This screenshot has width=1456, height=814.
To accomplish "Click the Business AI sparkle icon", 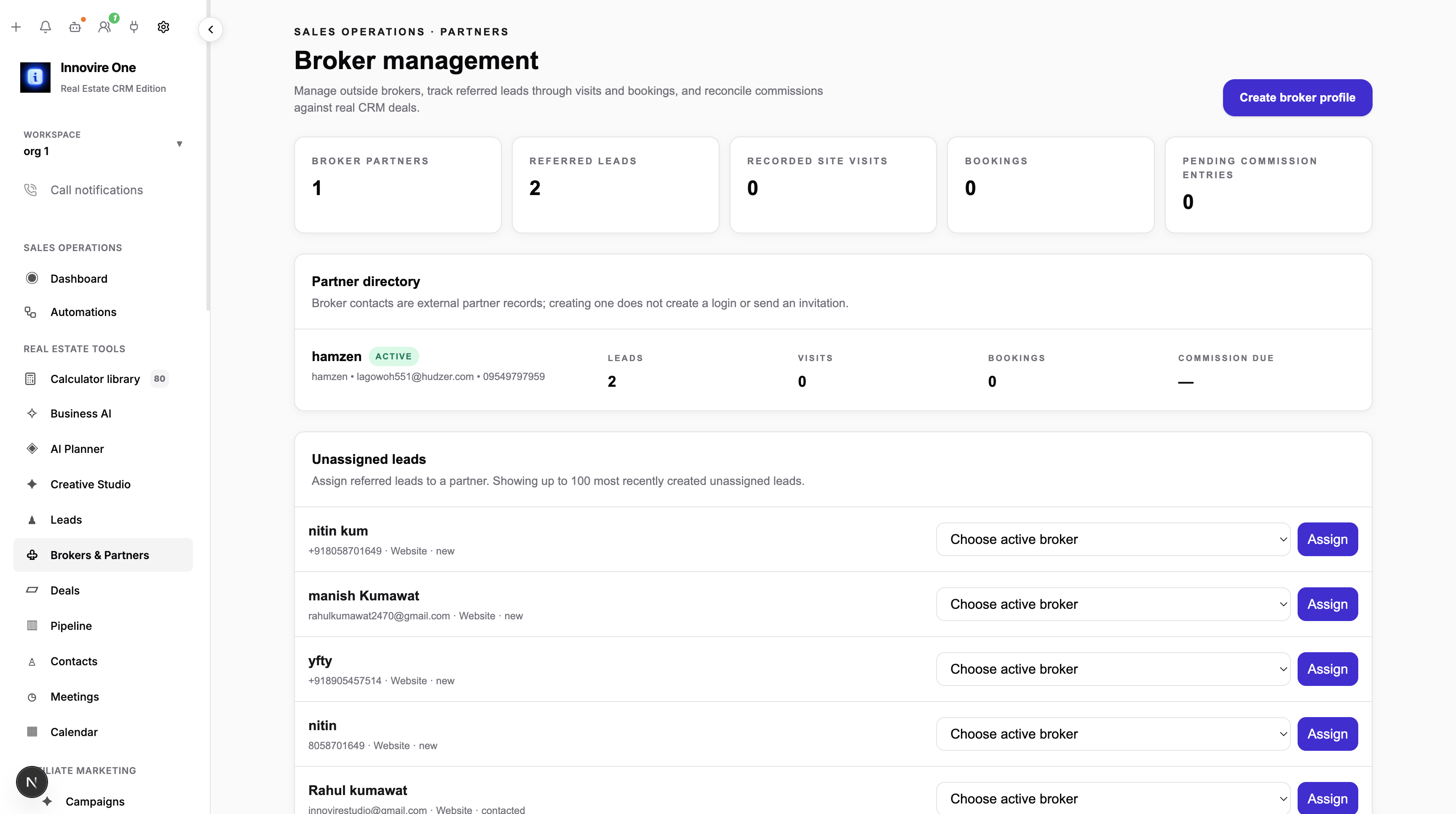I will point(32,413).
